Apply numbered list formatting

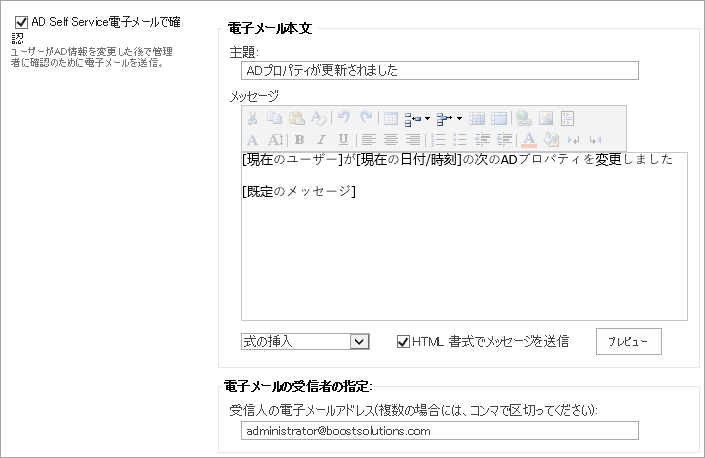tap(438, 140)
